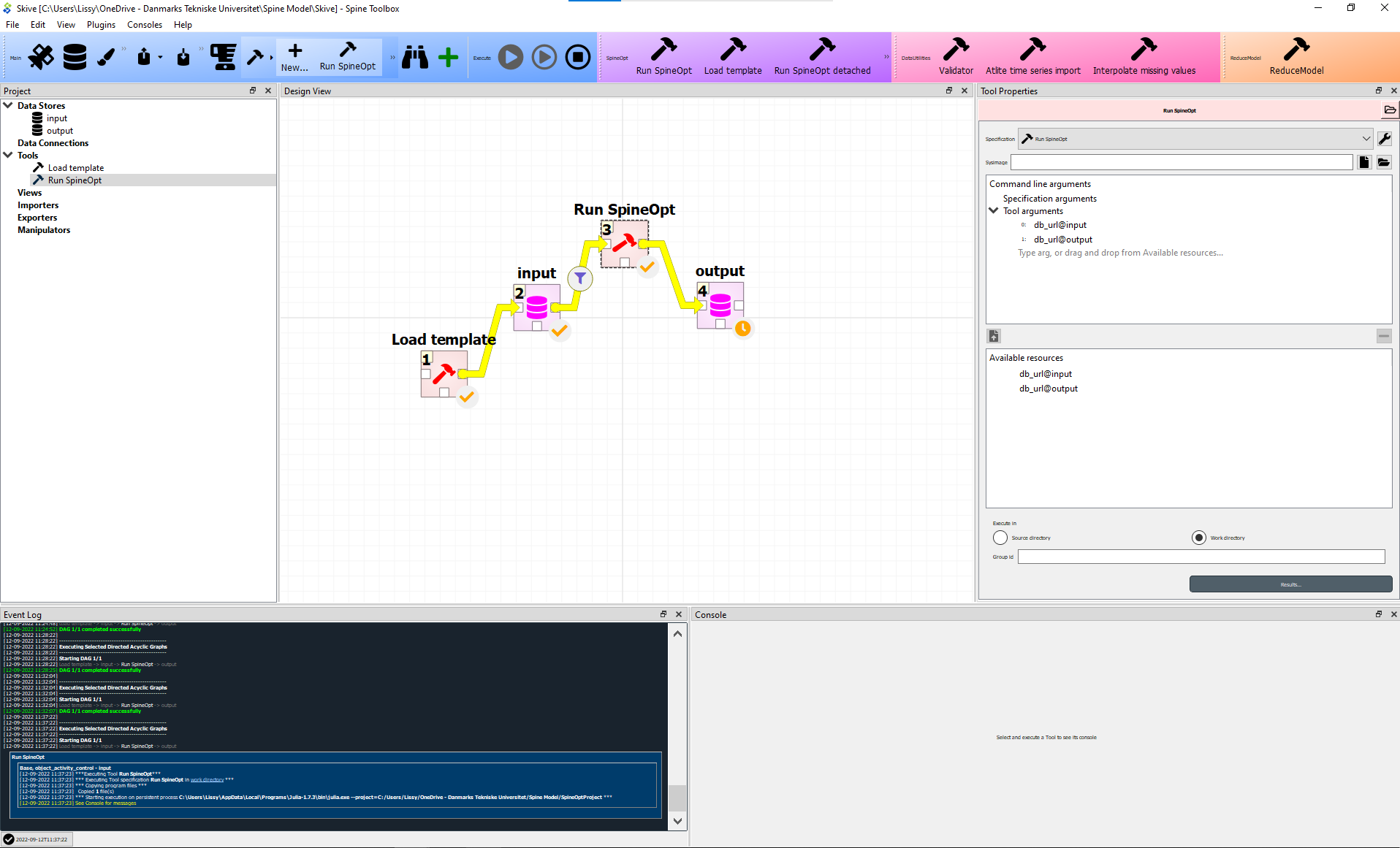This screenshot has width=1400, height=848.
Task: Open the File menu
Action: (12, 24)
